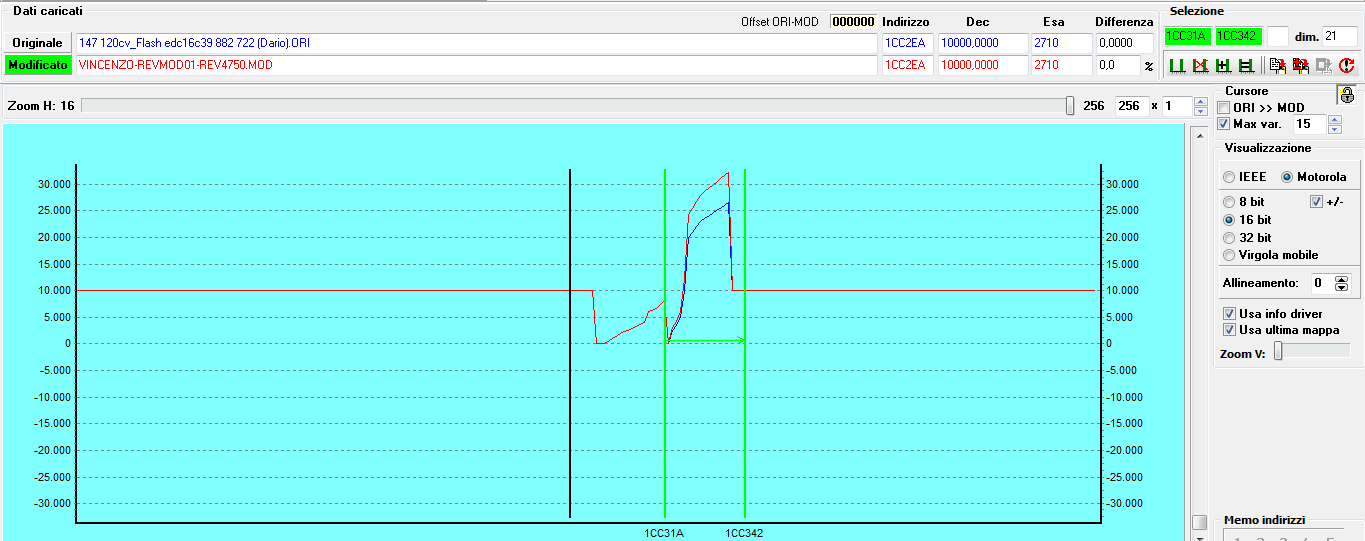Select the IEEE radio option
The height and width of the screenshot is (541, 1365).
point(1229,177)
